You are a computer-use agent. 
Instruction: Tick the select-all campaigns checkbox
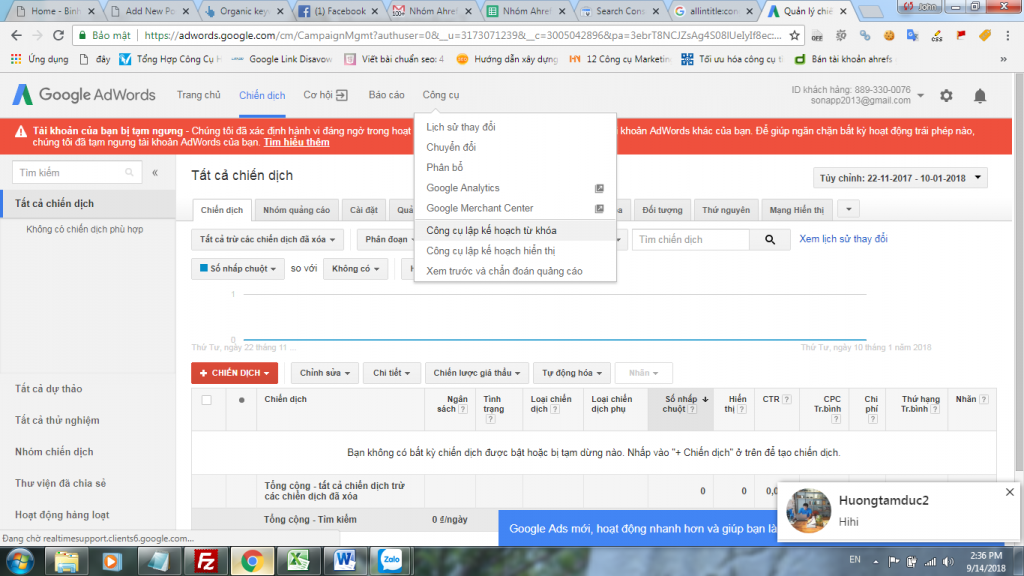click(206, 400)
